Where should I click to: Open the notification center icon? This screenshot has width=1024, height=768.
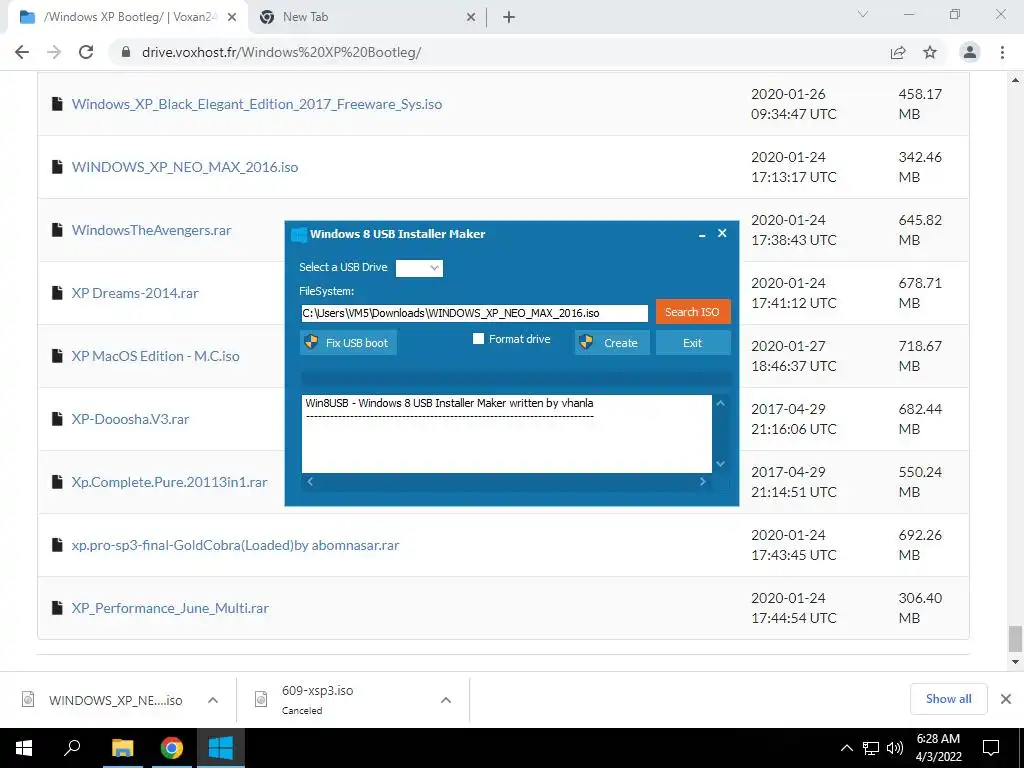pyautogui.click(x=991, y=748)
